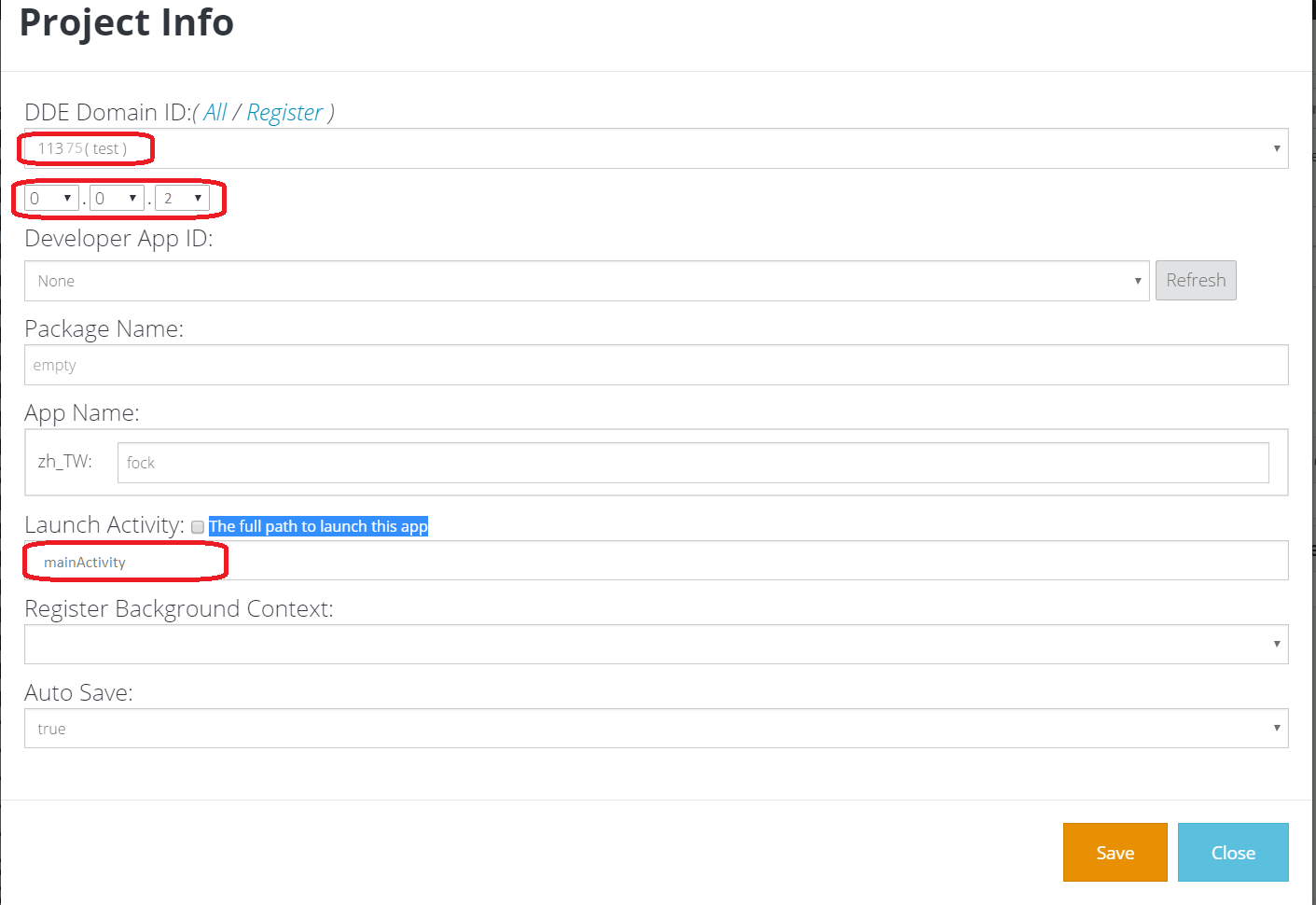Click the Developer App ID dropdown arrow
Screen dimensions: 1316x905
click(x=1138, y=281)
